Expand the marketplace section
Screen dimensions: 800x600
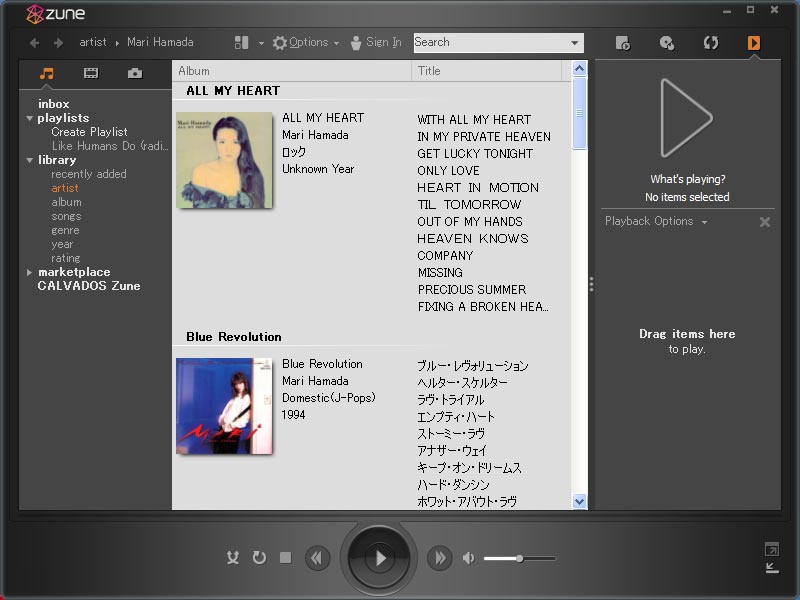pyautogui.click(x=29, y=272)
